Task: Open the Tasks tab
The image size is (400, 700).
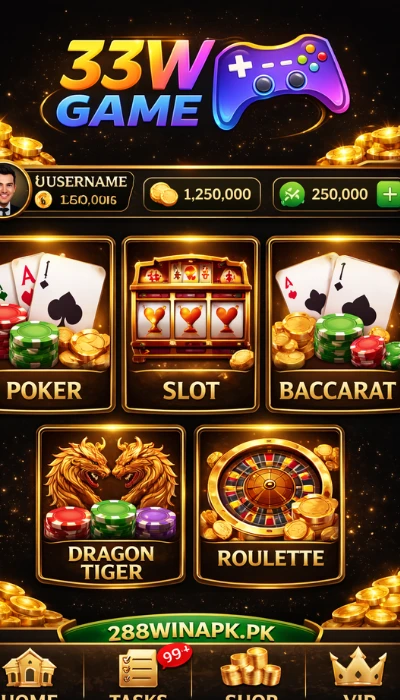Action: (x=138, y=674)
